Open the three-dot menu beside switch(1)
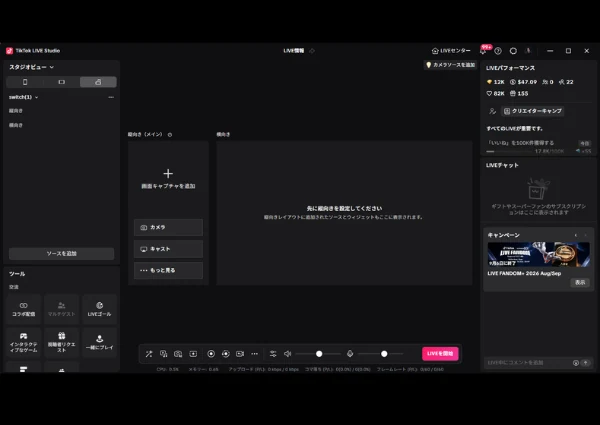This screenshot has width=600, height=425. [x=111, y=97]
